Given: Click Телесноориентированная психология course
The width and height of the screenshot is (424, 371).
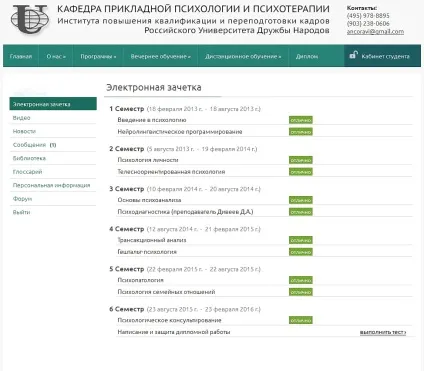Looking at the screenshot, I should [x=171, y=172].
